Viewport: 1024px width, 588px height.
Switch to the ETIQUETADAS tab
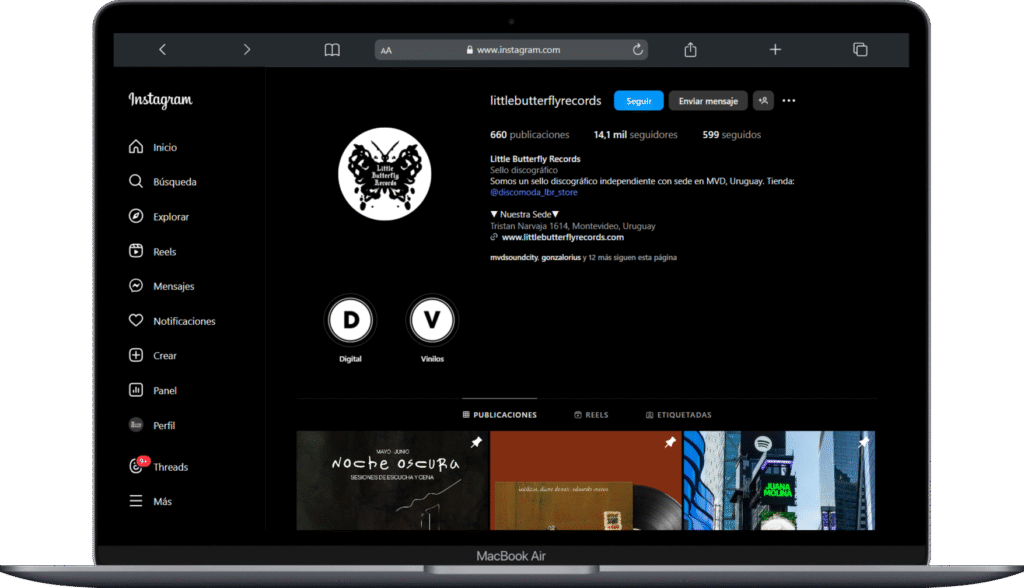[679, 415]
